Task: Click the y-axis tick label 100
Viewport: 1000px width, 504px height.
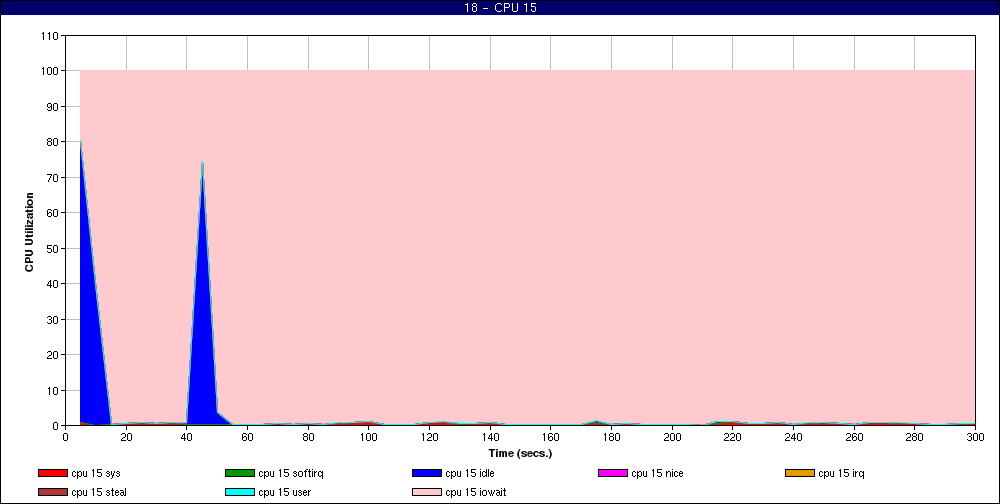Action: click(x=51, y=71)
